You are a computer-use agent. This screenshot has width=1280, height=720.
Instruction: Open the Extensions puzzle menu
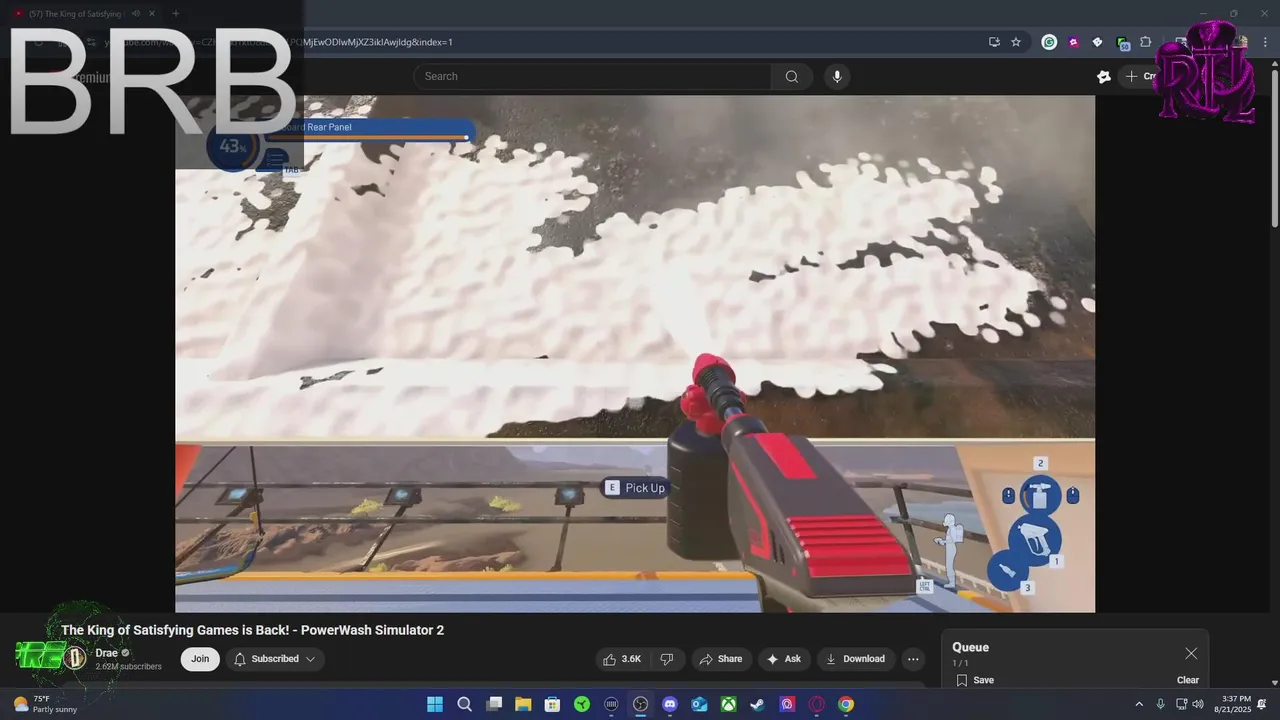click(1146, 42)
